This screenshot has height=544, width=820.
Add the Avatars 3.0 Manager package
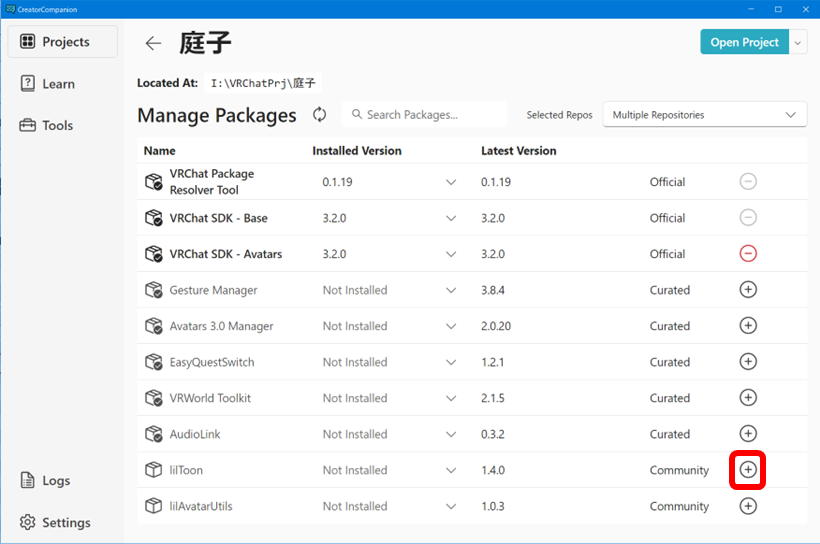point(747,326)
